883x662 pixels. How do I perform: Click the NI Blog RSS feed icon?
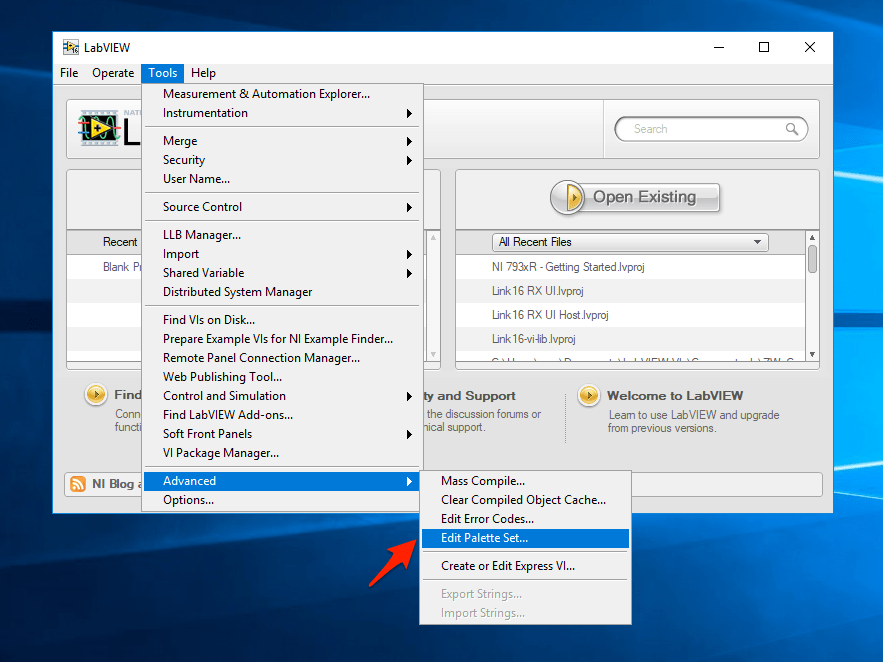78,484
